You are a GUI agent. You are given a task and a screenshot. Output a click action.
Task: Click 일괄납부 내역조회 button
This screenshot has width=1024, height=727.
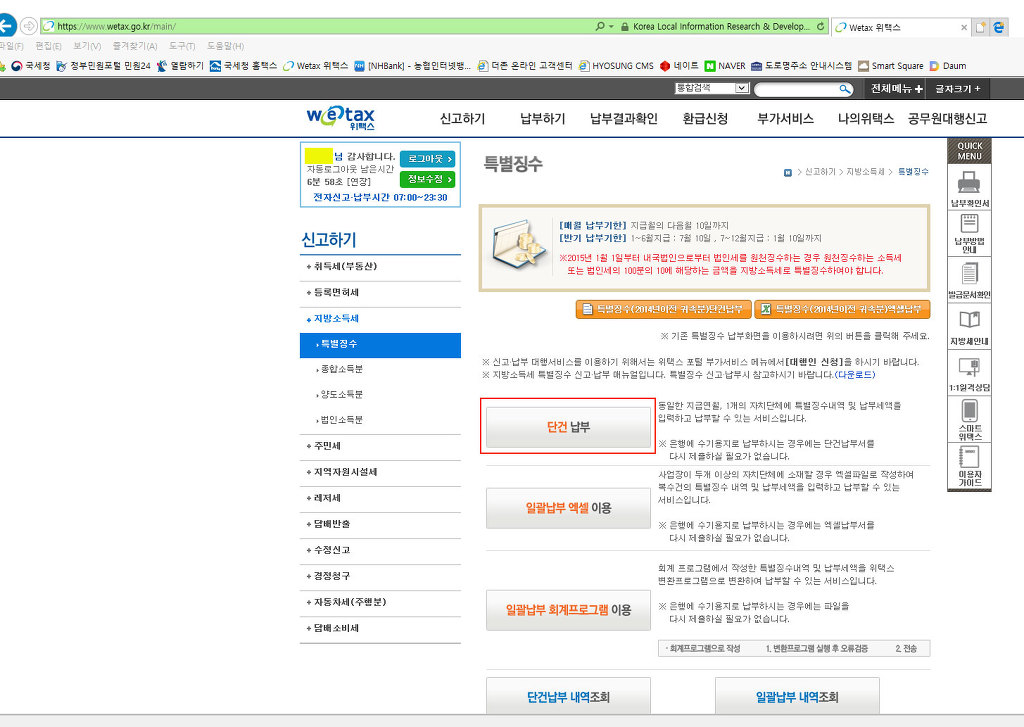pyautogui.click(x=797, y=696)
